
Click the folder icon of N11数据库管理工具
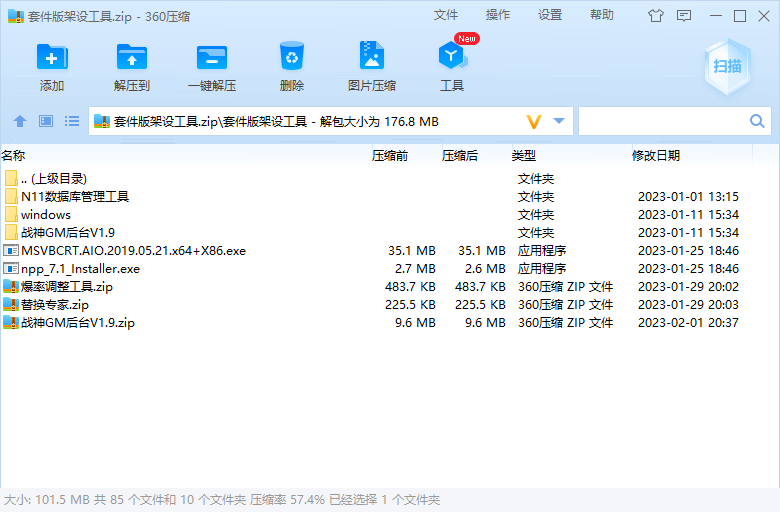point(11,196)
